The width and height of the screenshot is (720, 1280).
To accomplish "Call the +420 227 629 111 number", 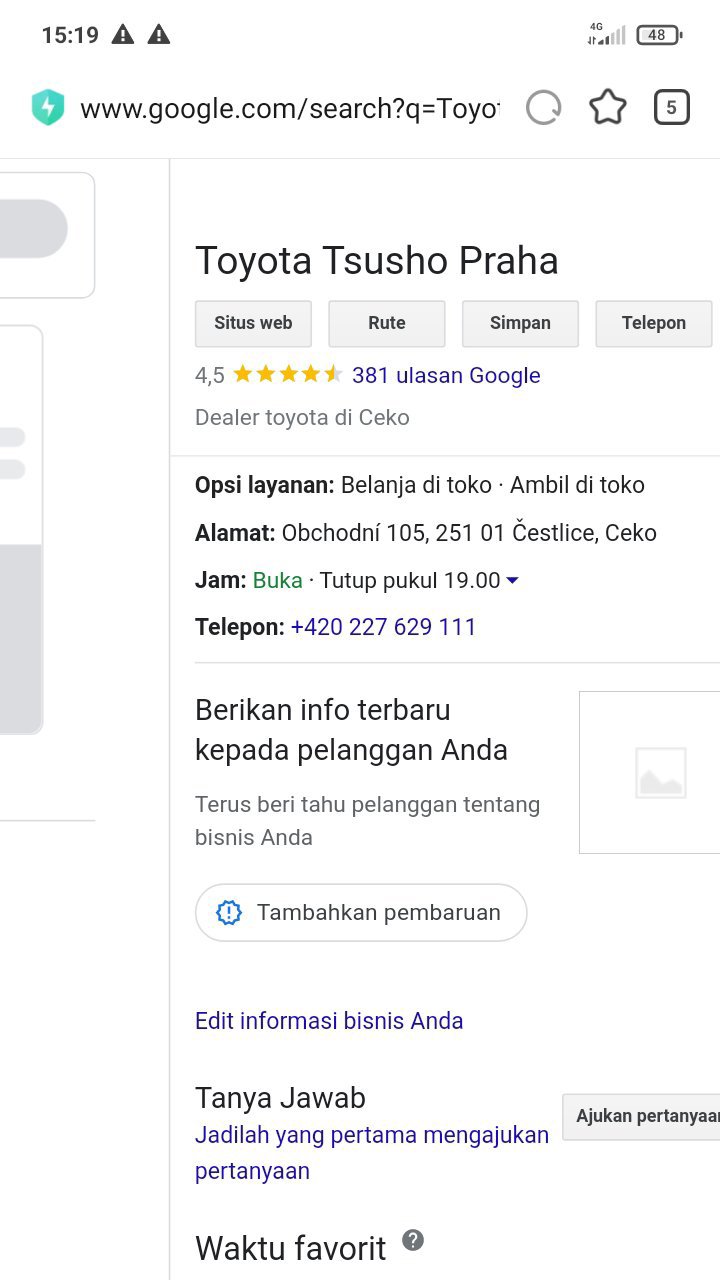I will coord(383,627).
